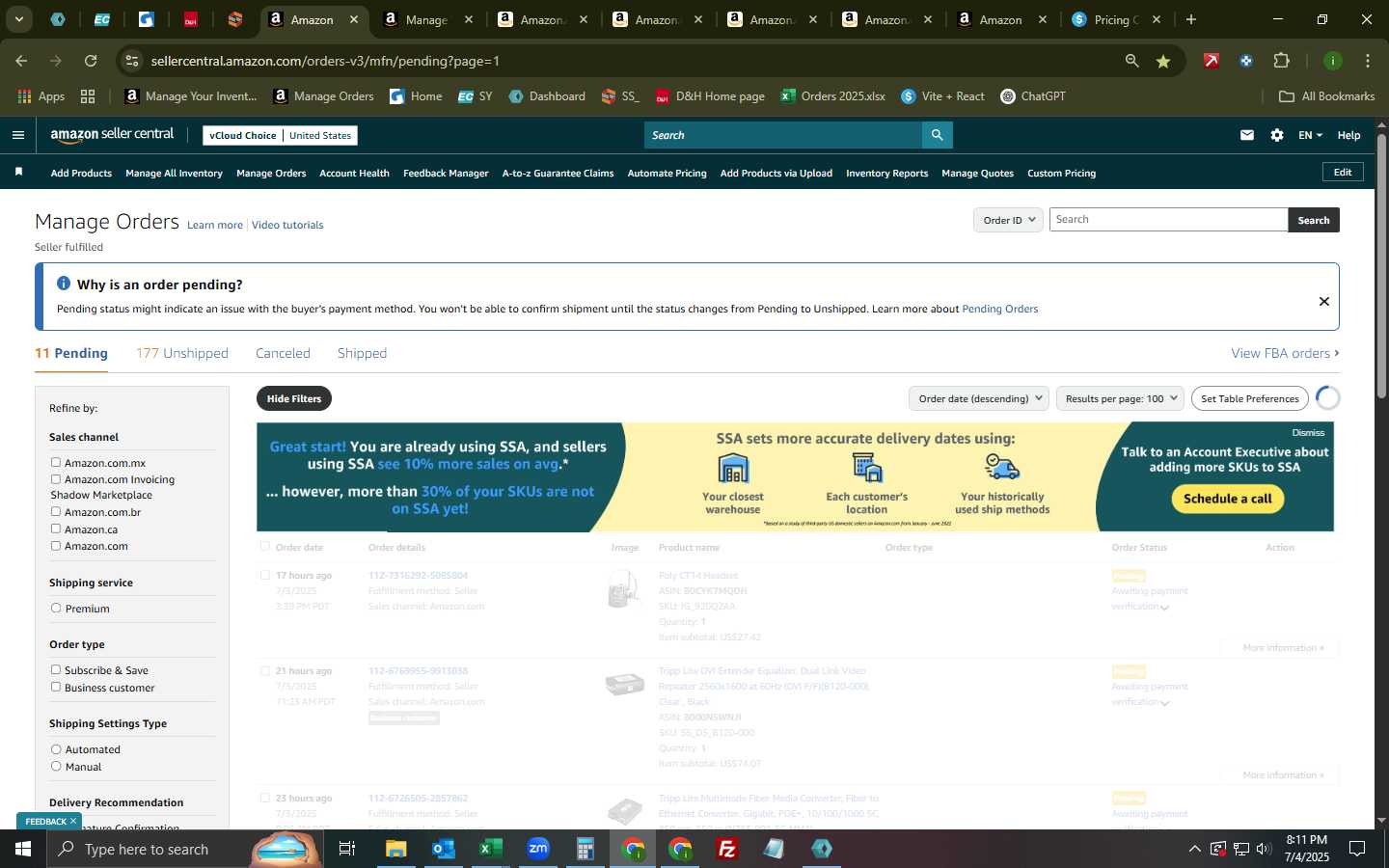Open File Explorer from the taskbar
Image resolution: width=1389 pixels, height=868 pixels.
pos(396,849)
